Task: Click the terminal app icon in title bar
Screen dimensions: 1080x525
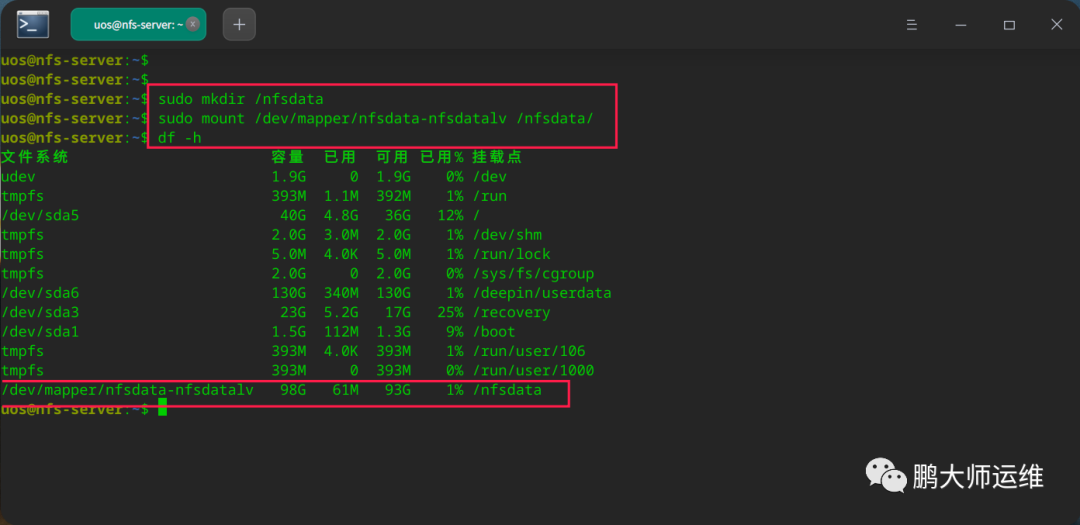Action: [33, 25]
